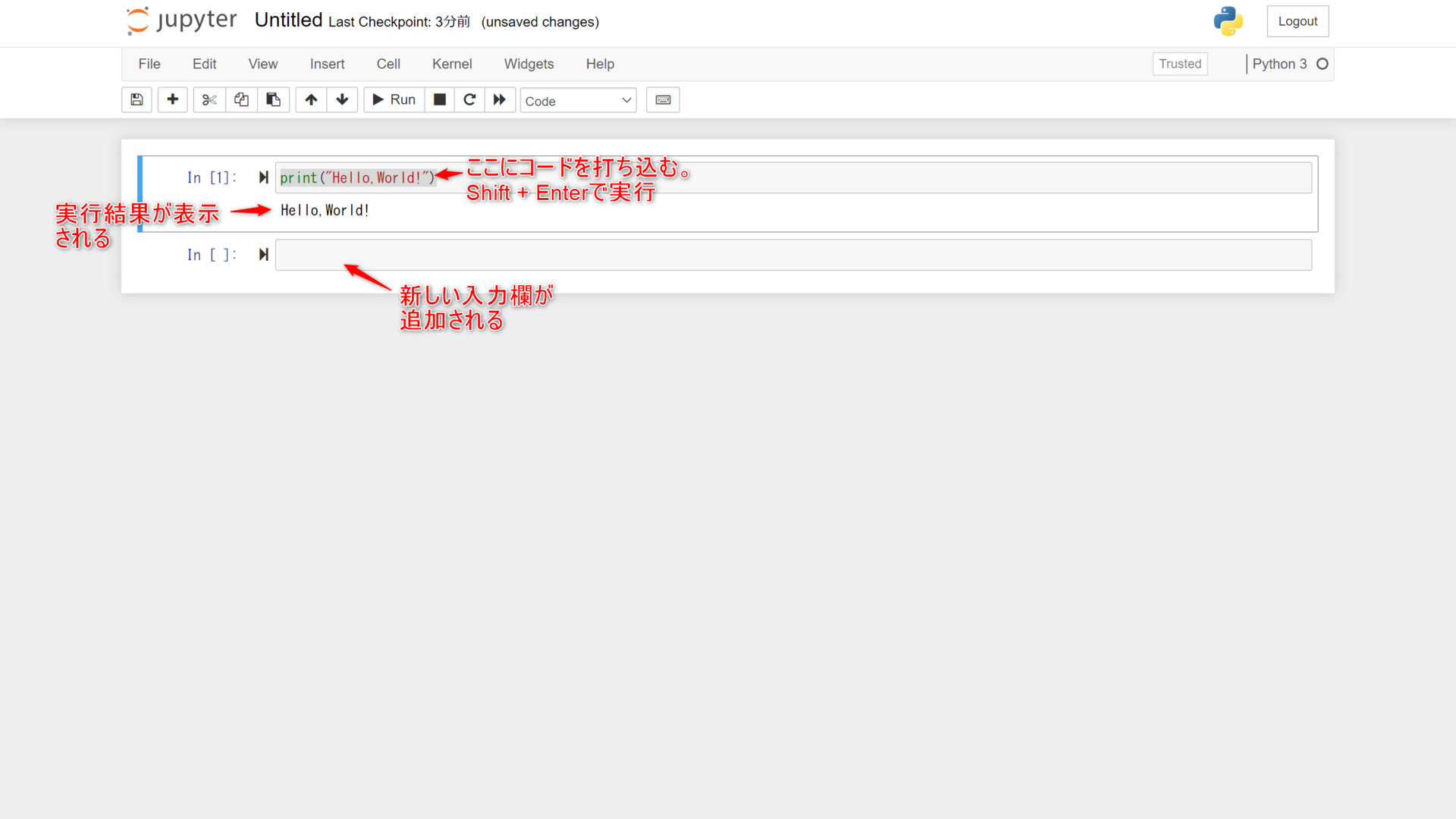Move selected cell down
Viewport: 1456px width, 819px height.
[342, 100]
